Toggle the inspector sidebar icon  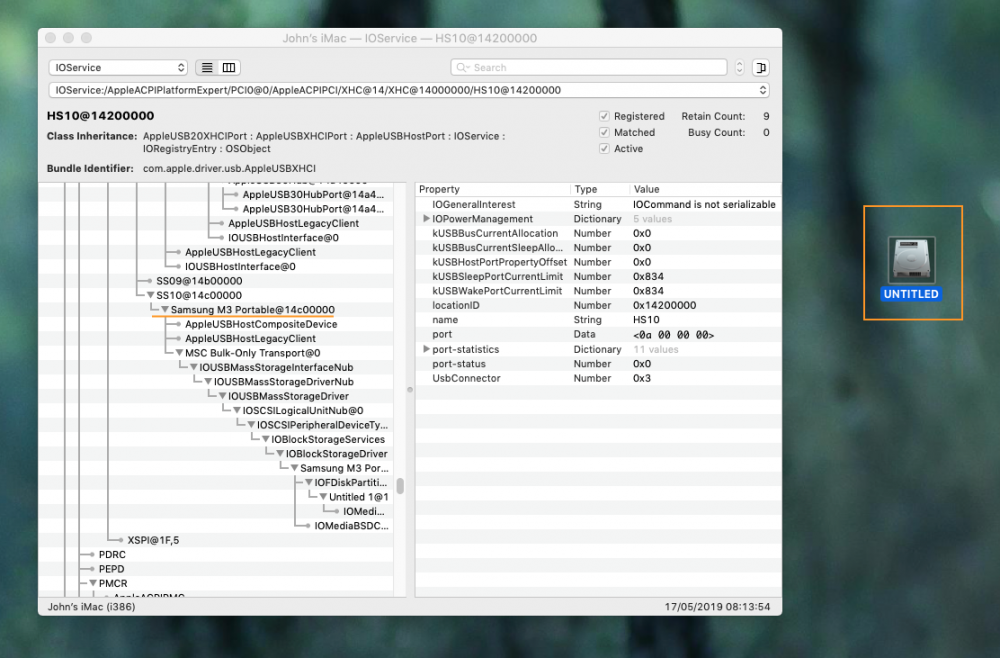click(761, 68)
